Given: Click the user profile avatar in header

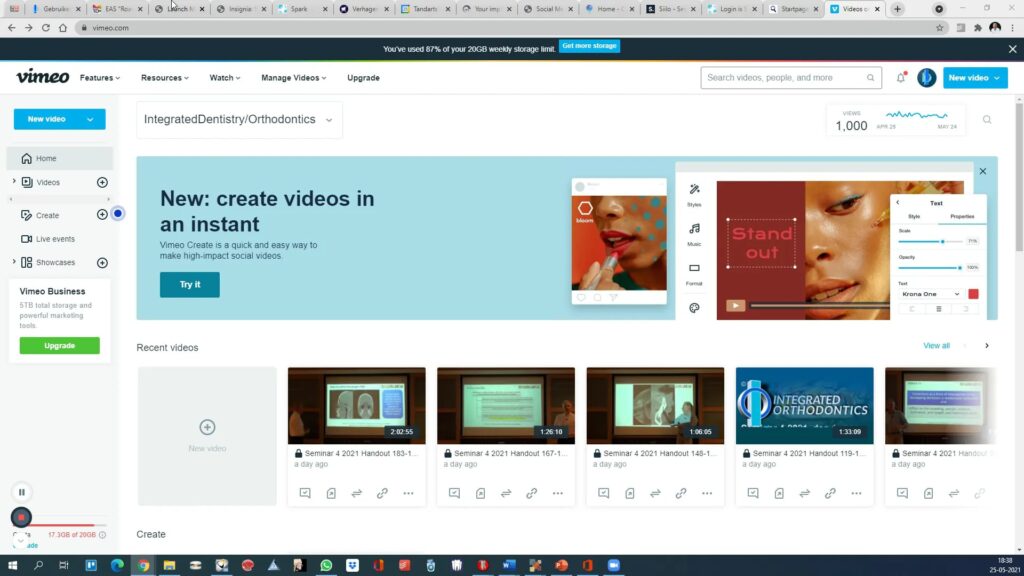Looking at the screenshot, I should (926, 78).
